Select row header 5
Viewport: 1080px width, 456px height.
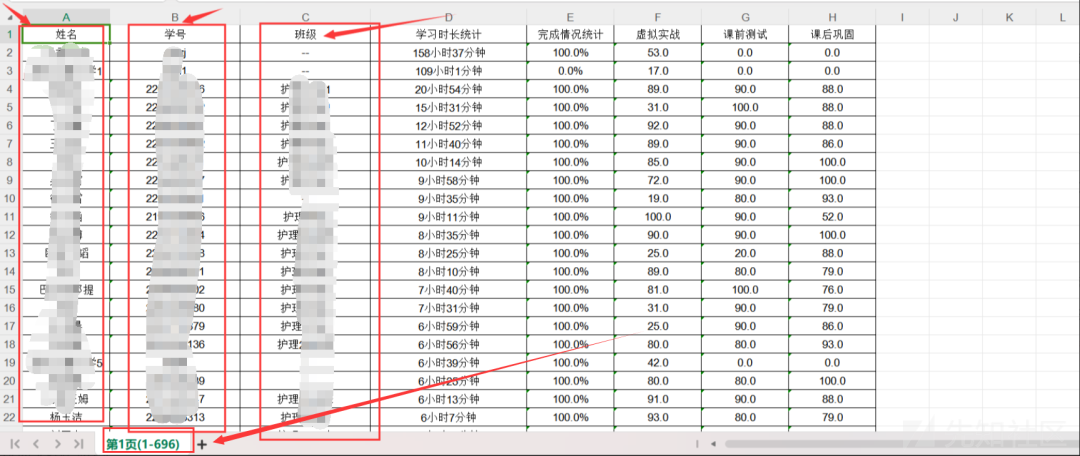[10, 107]
